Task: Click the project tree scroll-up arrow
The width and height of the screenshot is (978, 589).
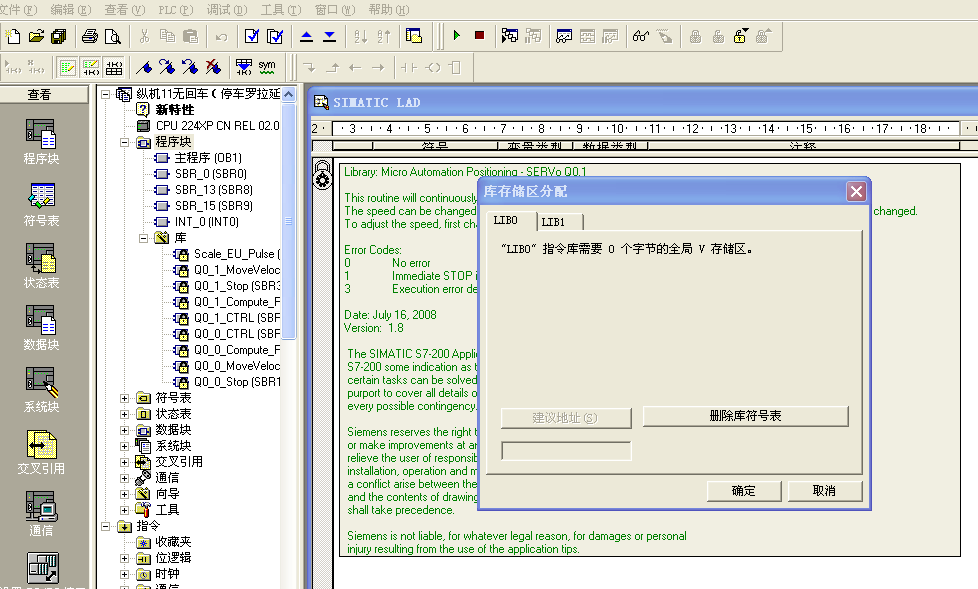Action: tap(288, 94)
